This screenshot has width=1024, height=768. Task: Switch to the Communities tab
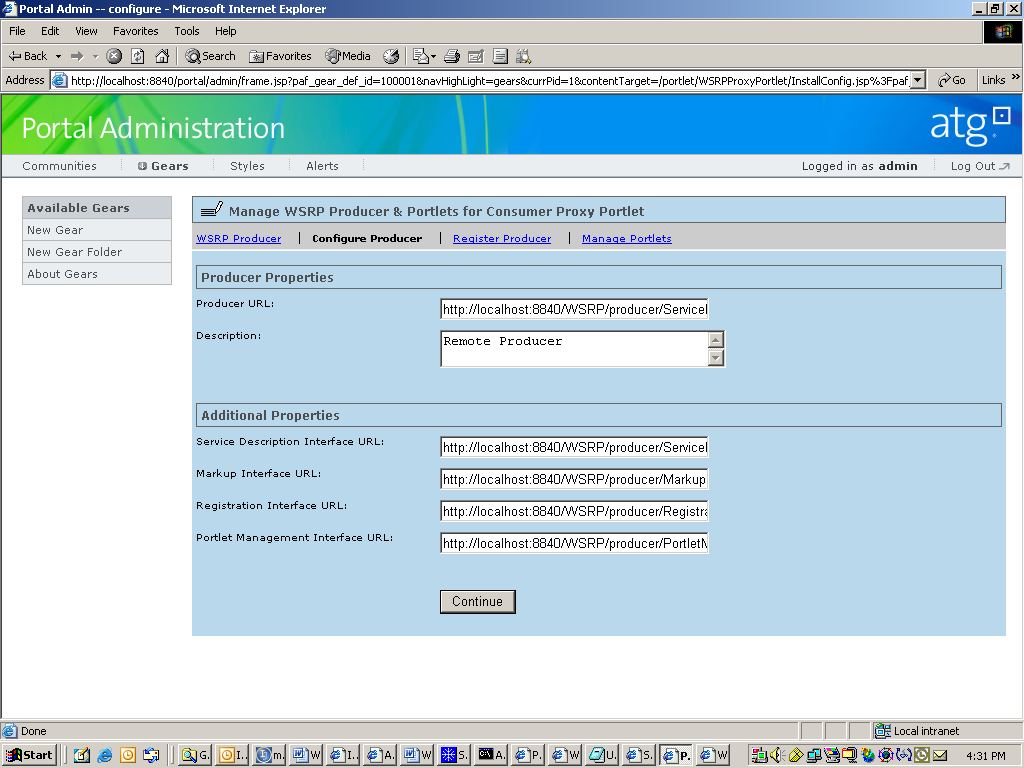[x=59, y=166]
